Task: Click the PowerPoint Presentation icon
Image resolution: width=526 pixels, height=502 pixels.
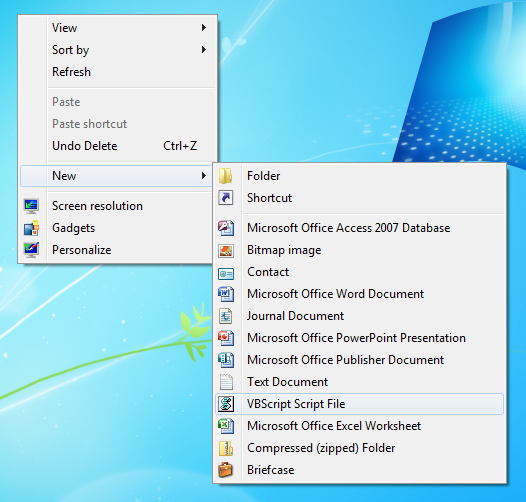Action: point(226,338)
